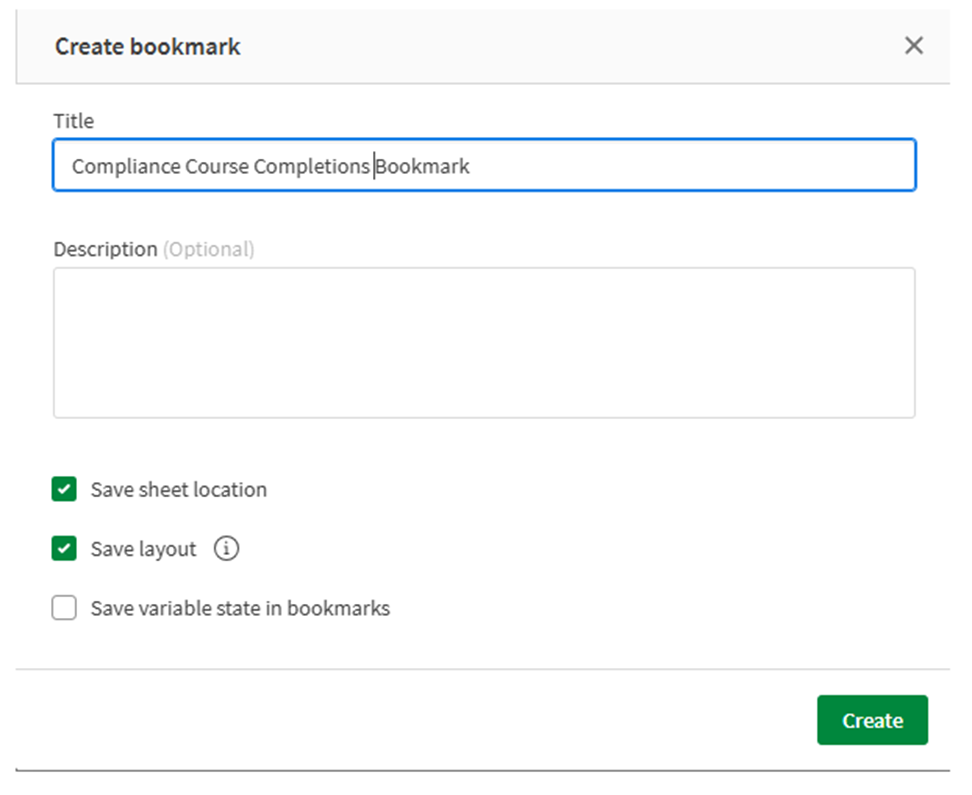Disable the Save layout checkbox
This screenshot has width=972, height=795.
[x=64, y=549]
